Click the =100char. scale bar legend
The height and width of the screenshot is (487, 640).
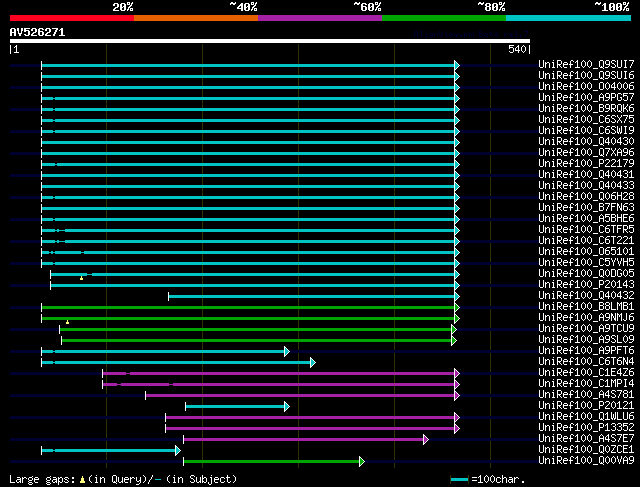(488, 479)
